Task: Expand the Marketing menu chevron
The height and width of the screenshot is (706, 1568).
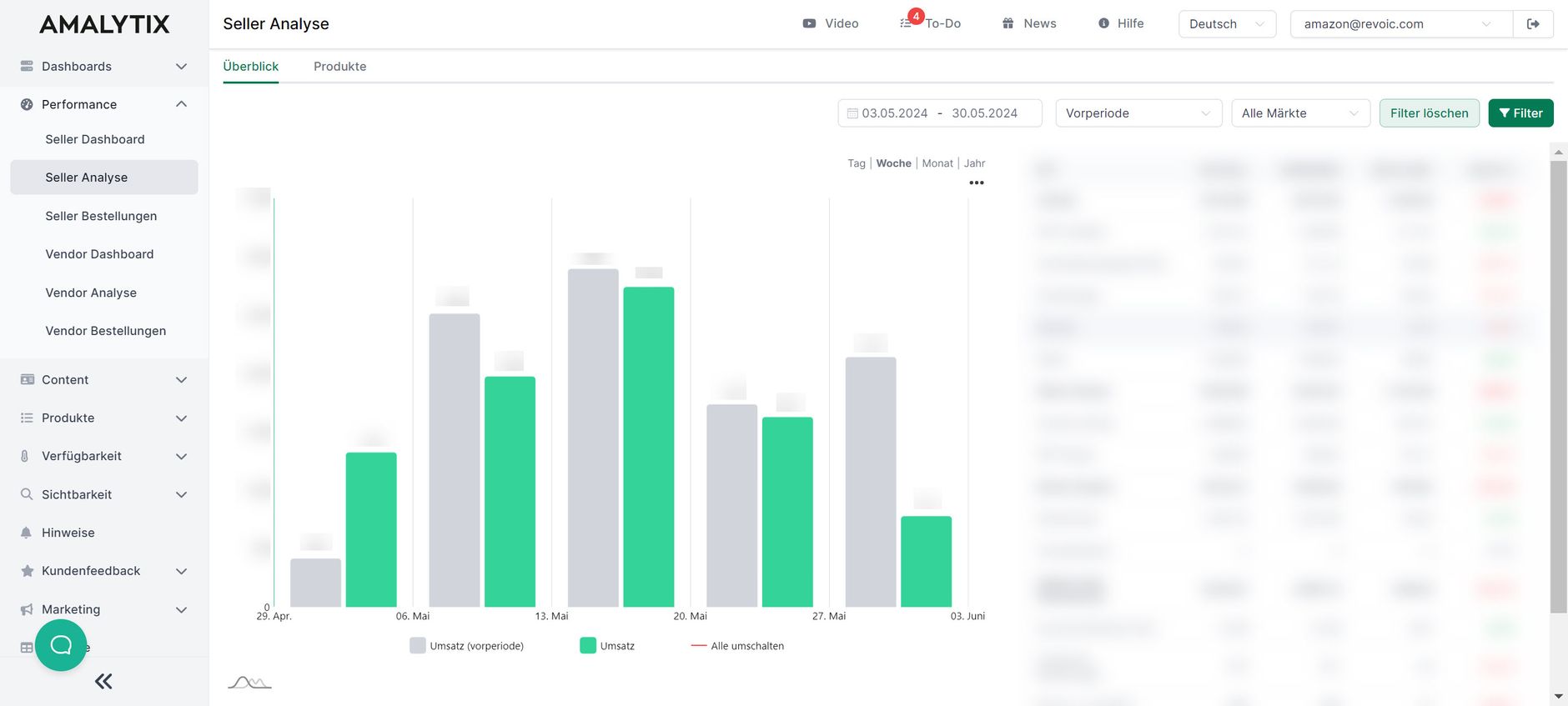Action: [x=181, y=609]
